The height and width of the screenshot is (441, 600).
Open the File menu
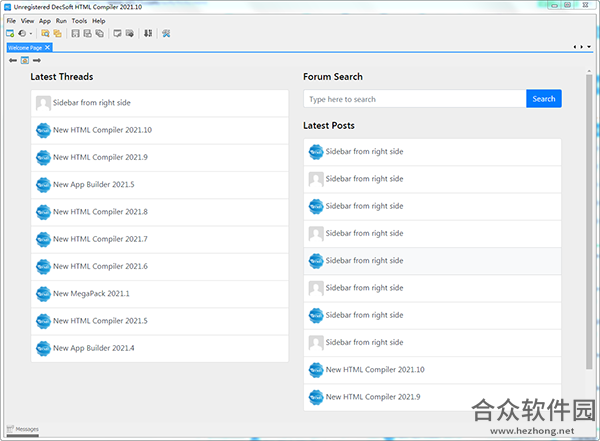click(11, 21)
